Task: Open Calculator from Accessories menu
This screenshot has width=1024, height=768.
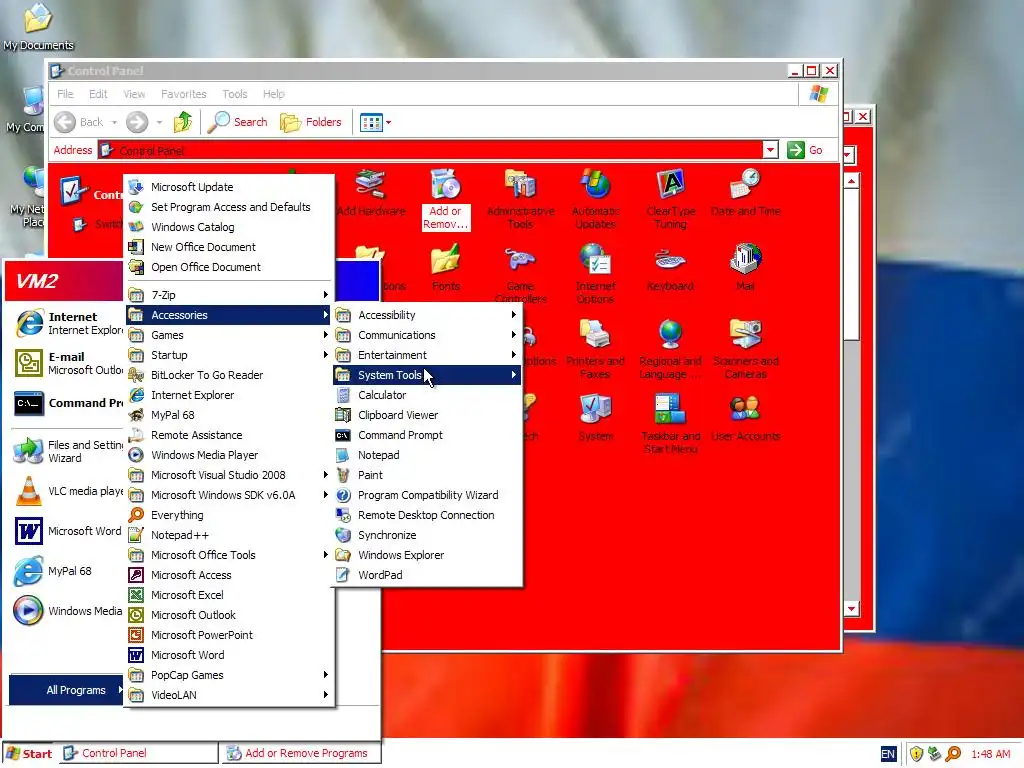Action: [428, 395]
